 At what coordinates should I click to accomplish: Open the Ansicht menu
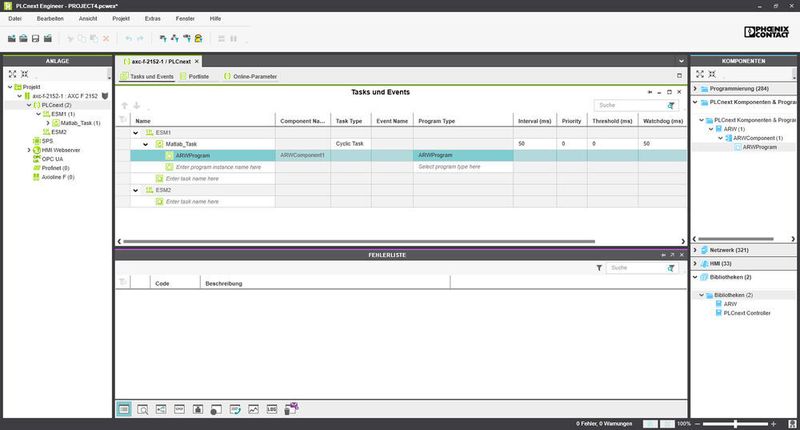88,19
